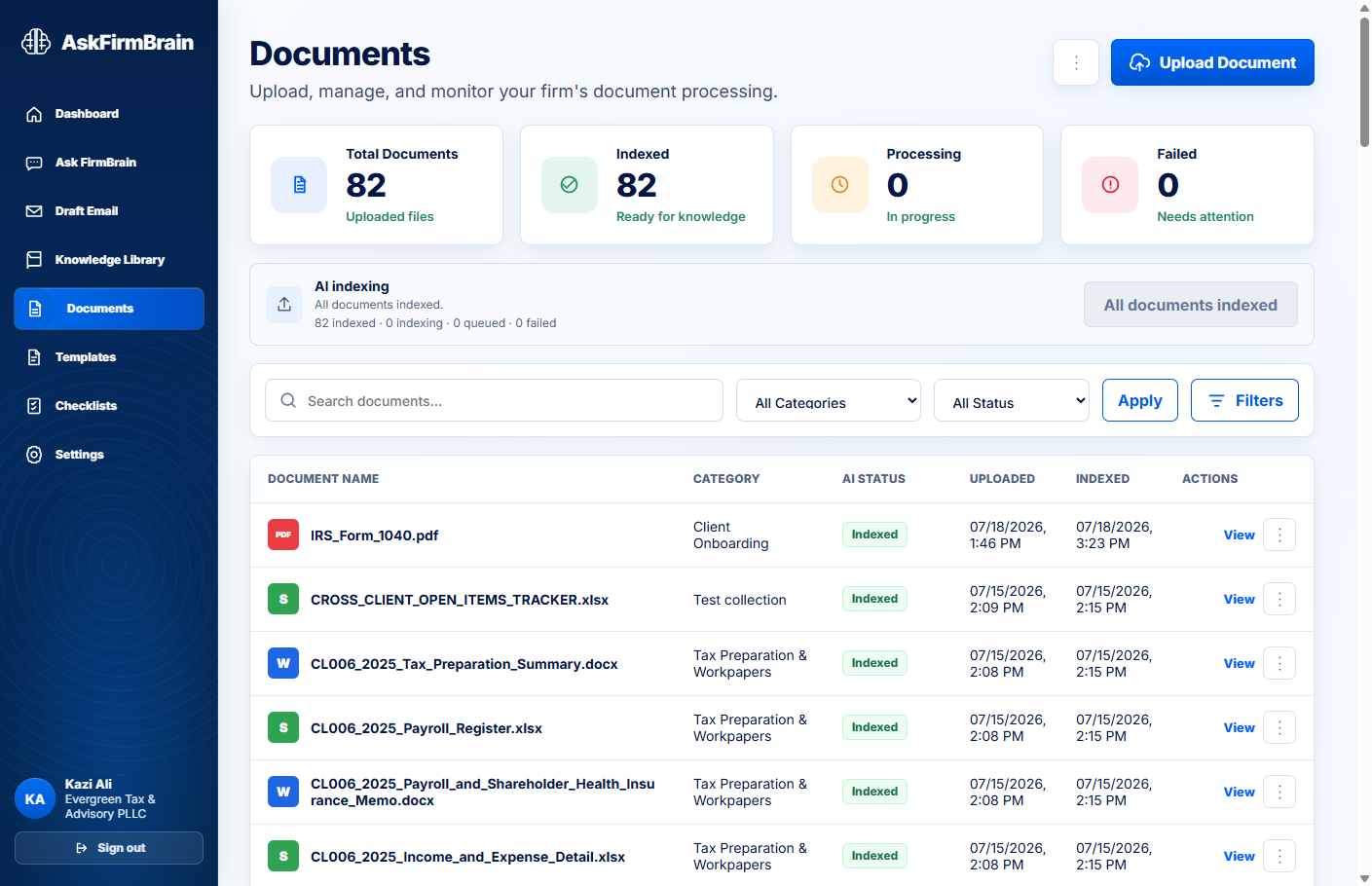This screenshot has width=1372, height=886.
Task: Navigate to Knowledge Library
Action: pyautogui.click(x=109, y=260)
